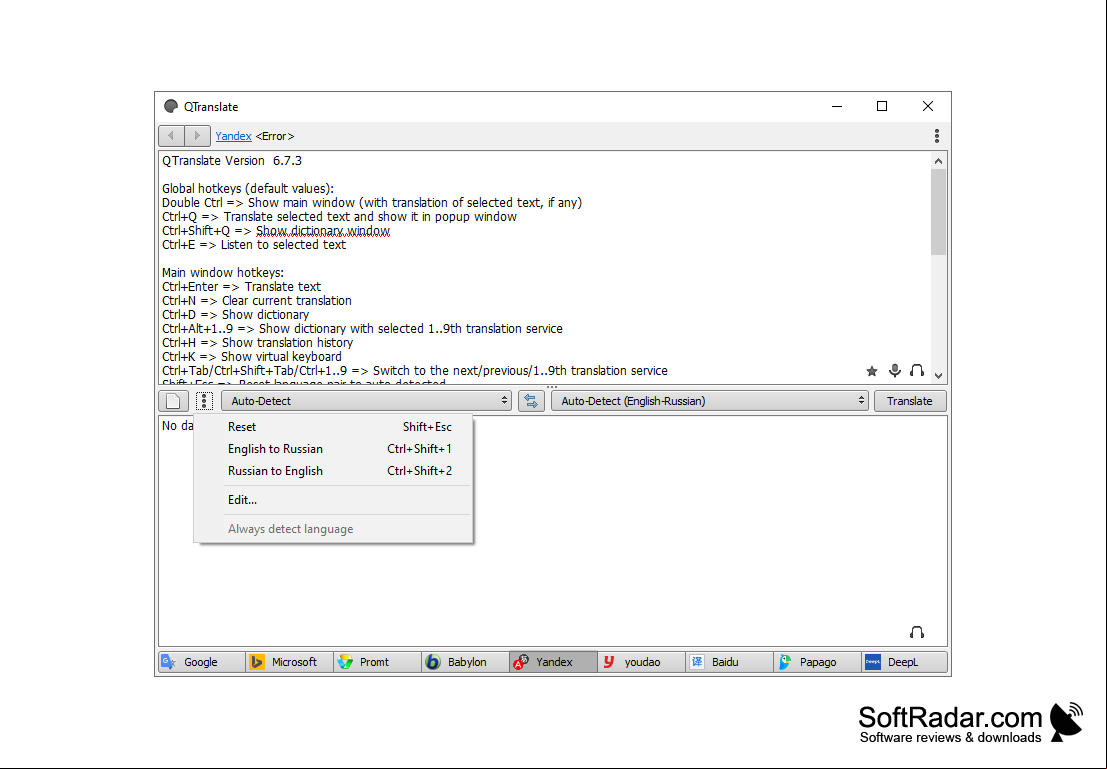Image resolution: width=1107 pixels, height=769 pixels.
Task: Go forward with the right arrow button
Action: click(197, 136)
